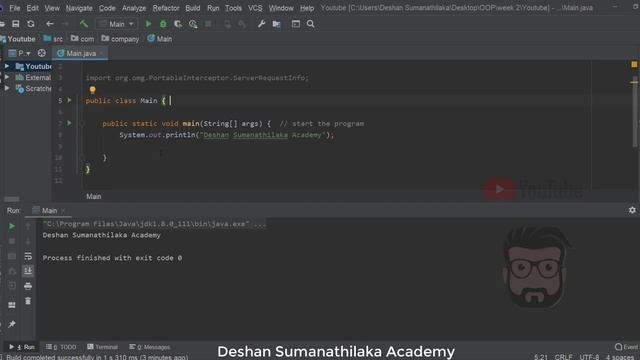Open the Messages tool window
Image resolution: width=640 pixels, height=360 pixels.
point(150,347)
